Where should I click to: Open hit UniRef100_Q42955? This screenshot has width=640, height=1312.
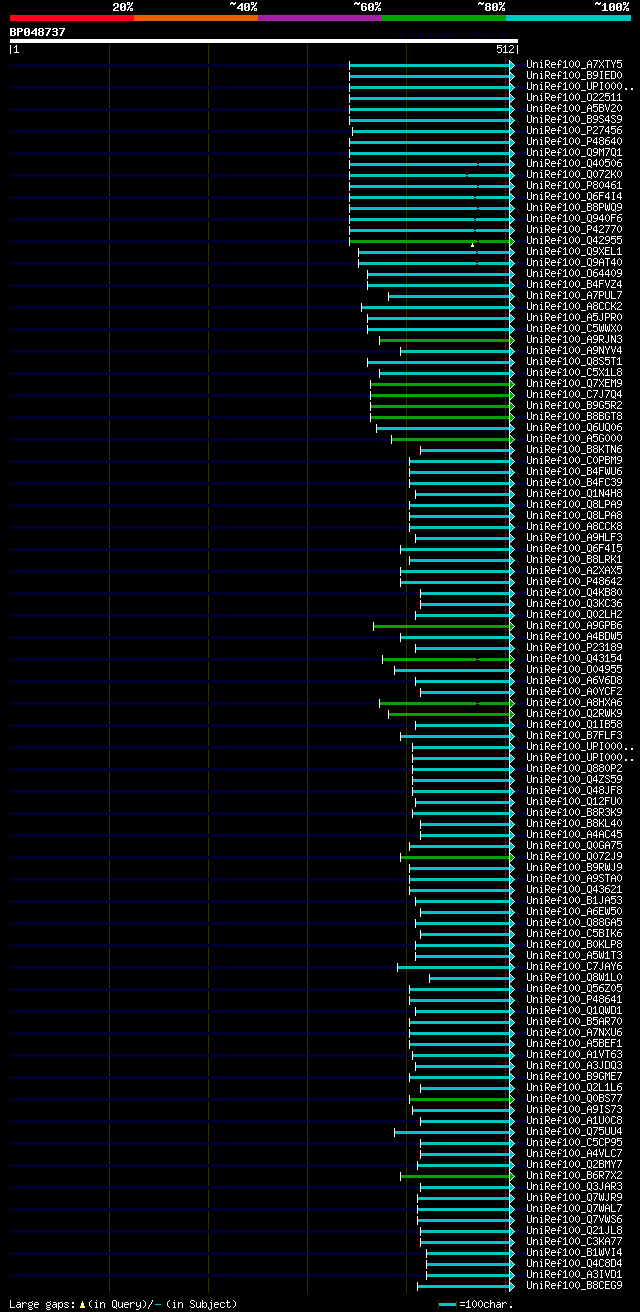[x=574, y=240]
